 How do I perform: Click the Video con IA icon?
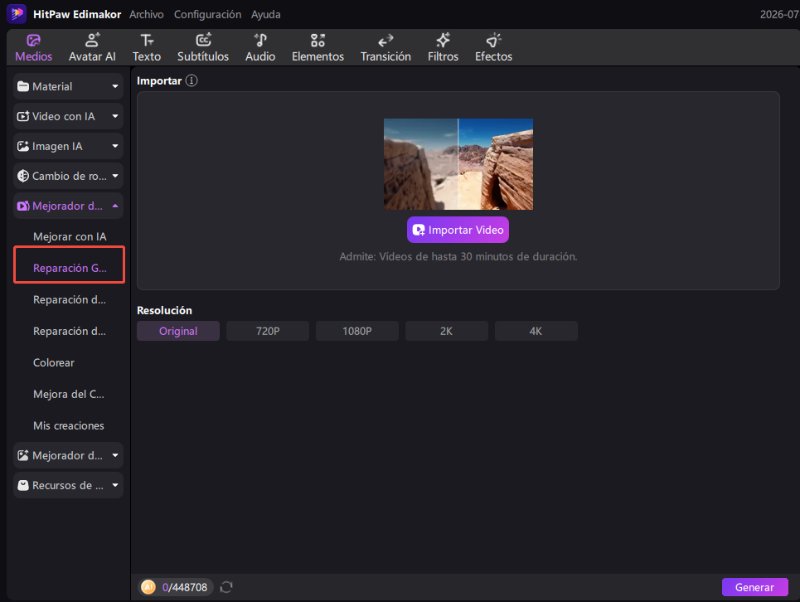(x=23, y=116)
